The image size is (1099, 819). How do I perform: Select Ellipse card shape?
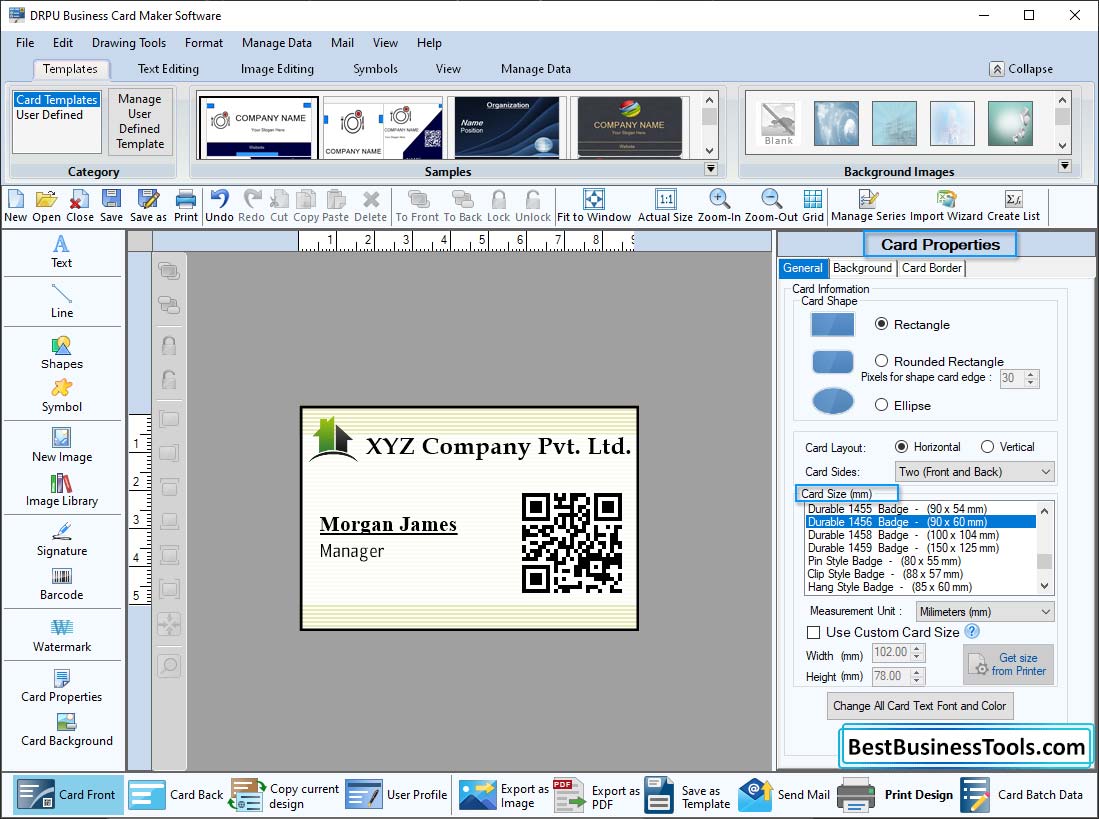point(882,405)
